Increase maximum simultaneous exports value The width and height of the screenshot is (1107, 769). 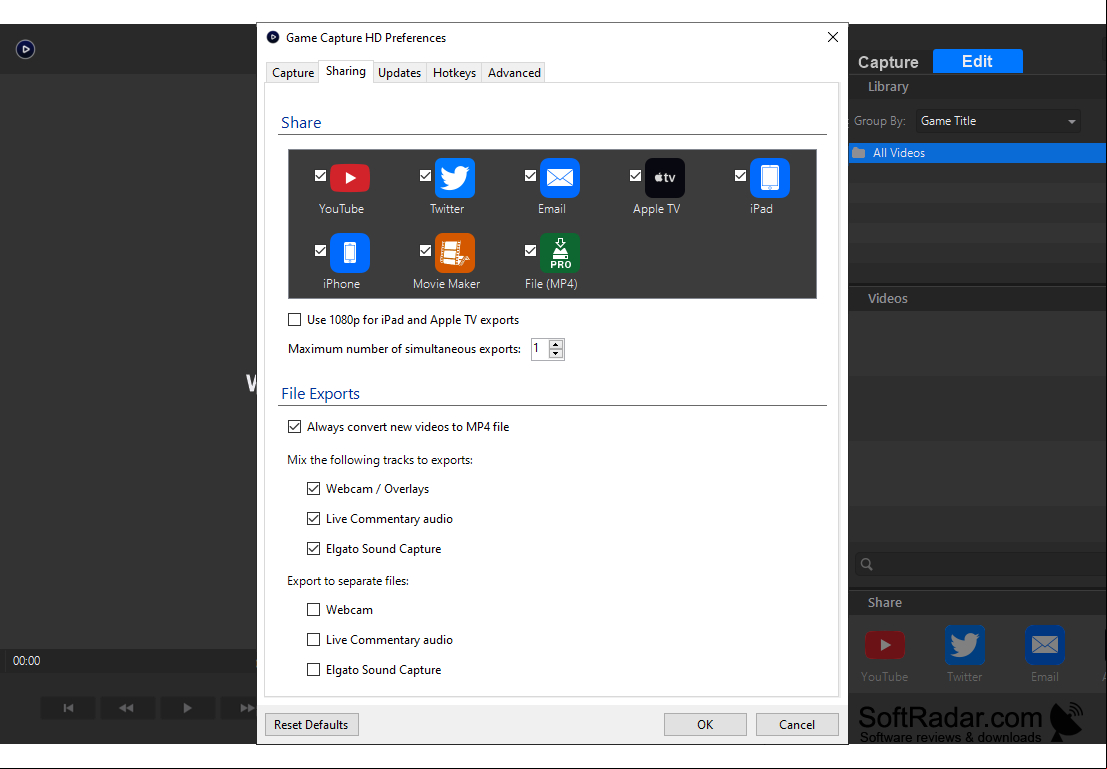point(556,345)
